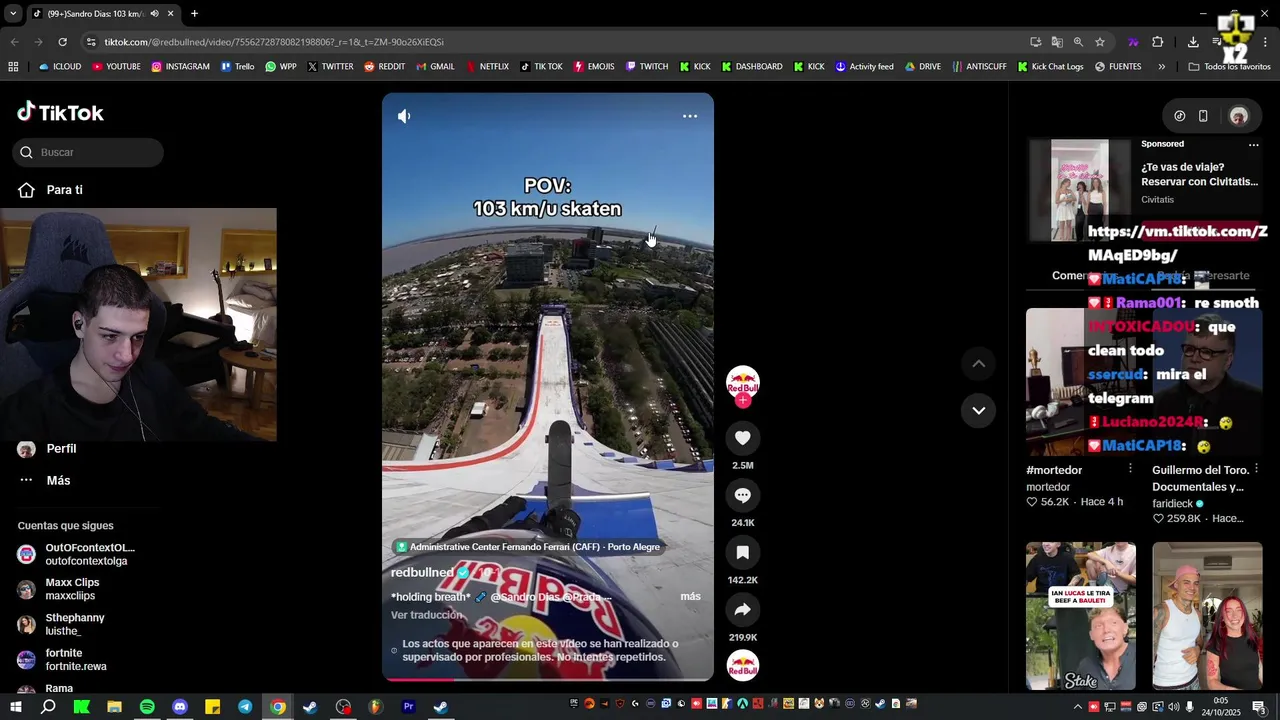This screenshot has width=1280, height=720.
Task: Go to the next video with the down chevron
Action: tap(978, 410)
